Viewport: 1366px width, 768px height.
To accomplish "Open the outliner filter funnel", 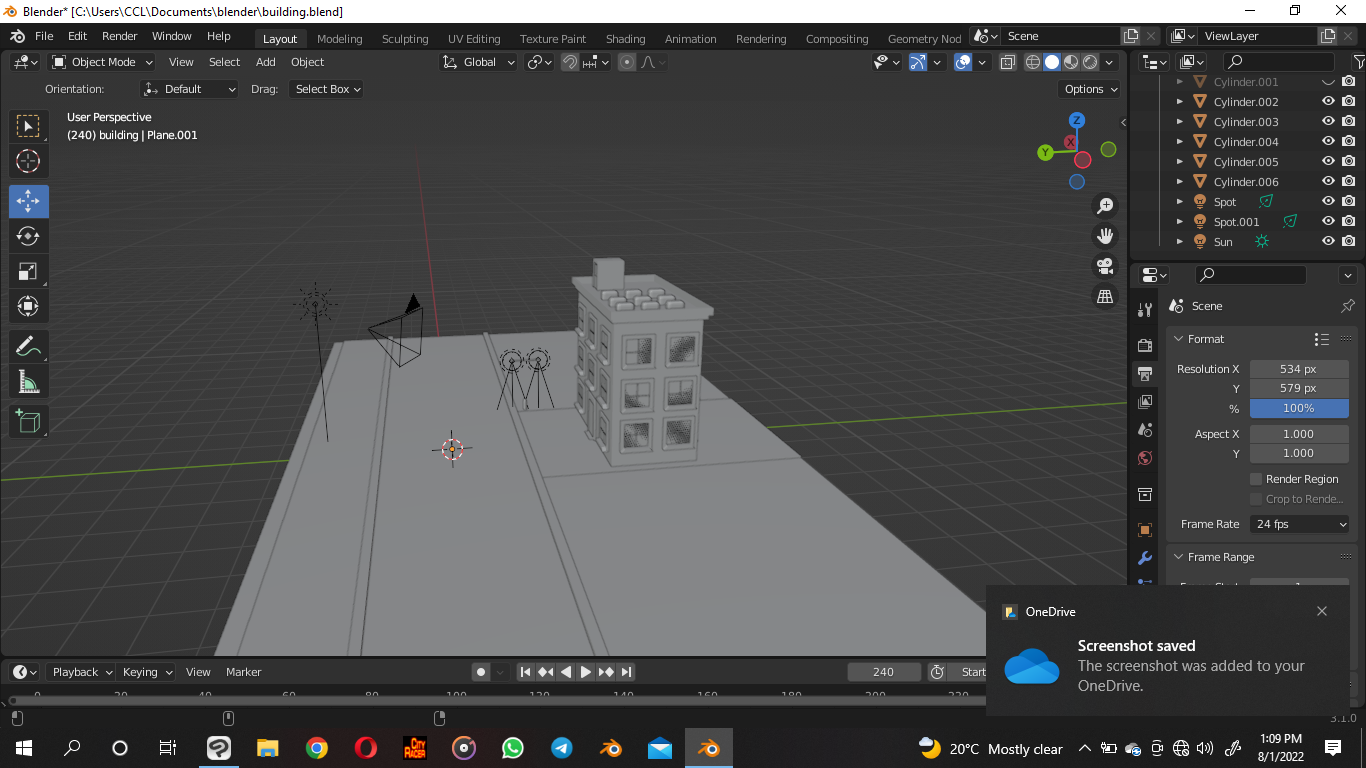I will coord(1359,62).
